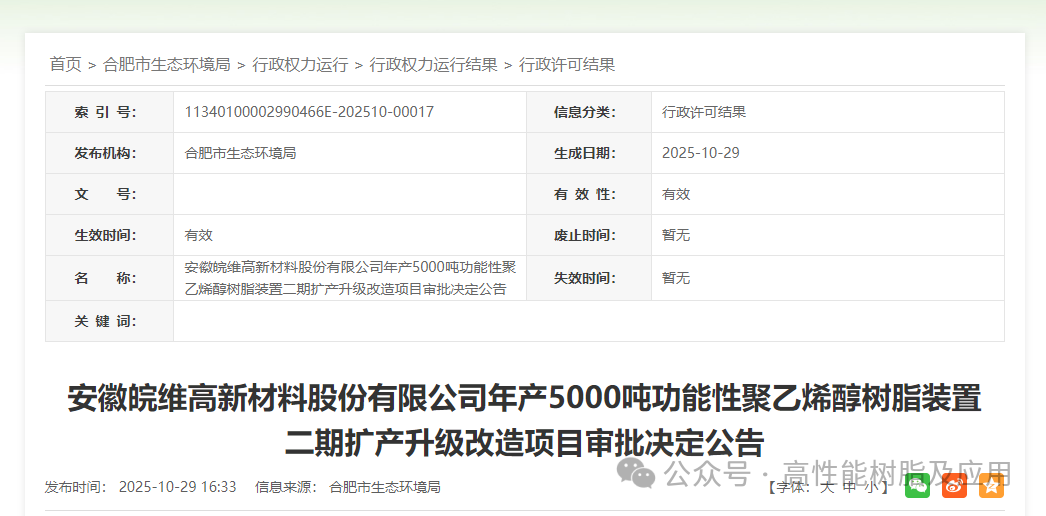Open 行政许可结果 breadcrumb link
Screen dimensions: 1046x516
click(567, 65)
